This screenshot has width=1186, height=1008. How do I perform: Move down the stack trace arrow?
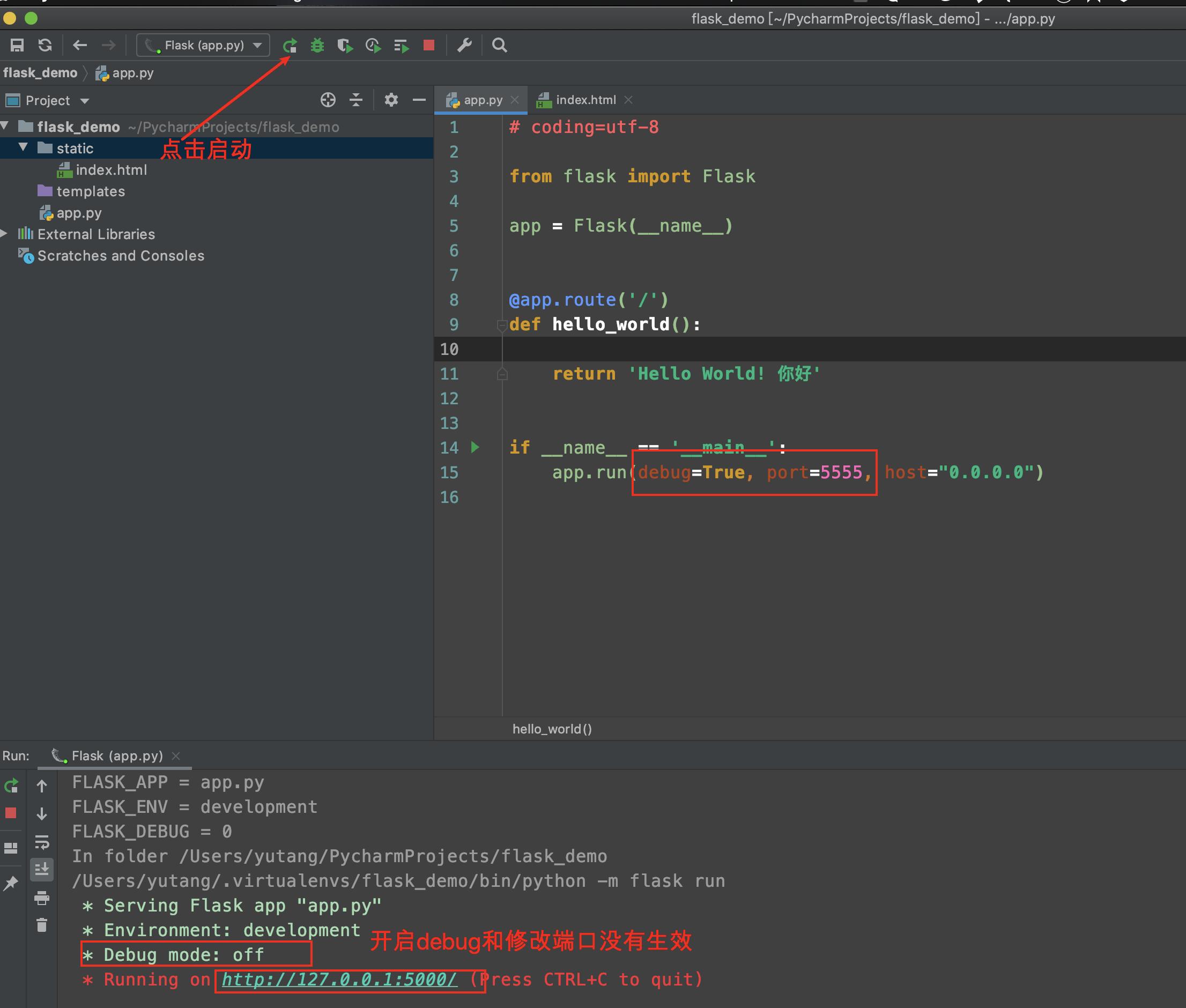(42, 814)
